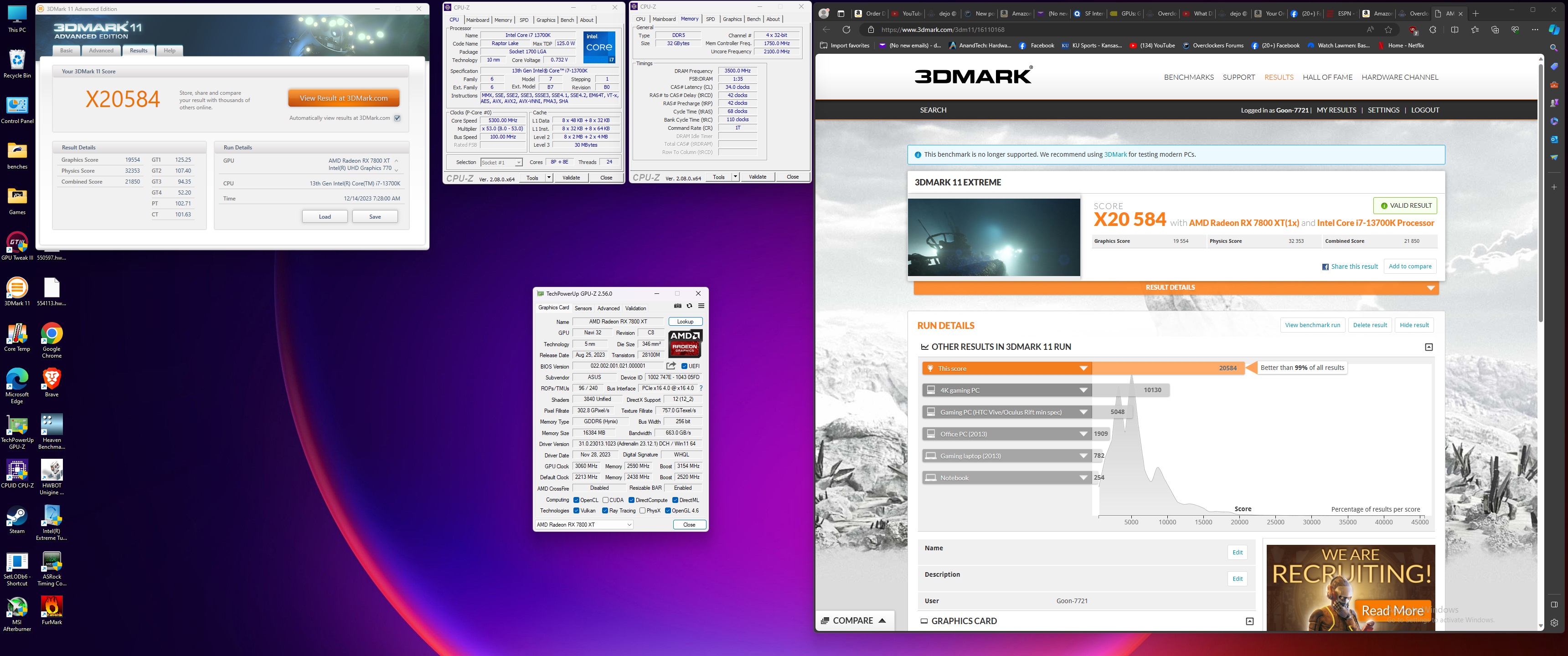Screen dimensions: 1568x656
Task: Open the Mainboard tab in the CPU-Z CPU window
Action: tap(478, 20)
